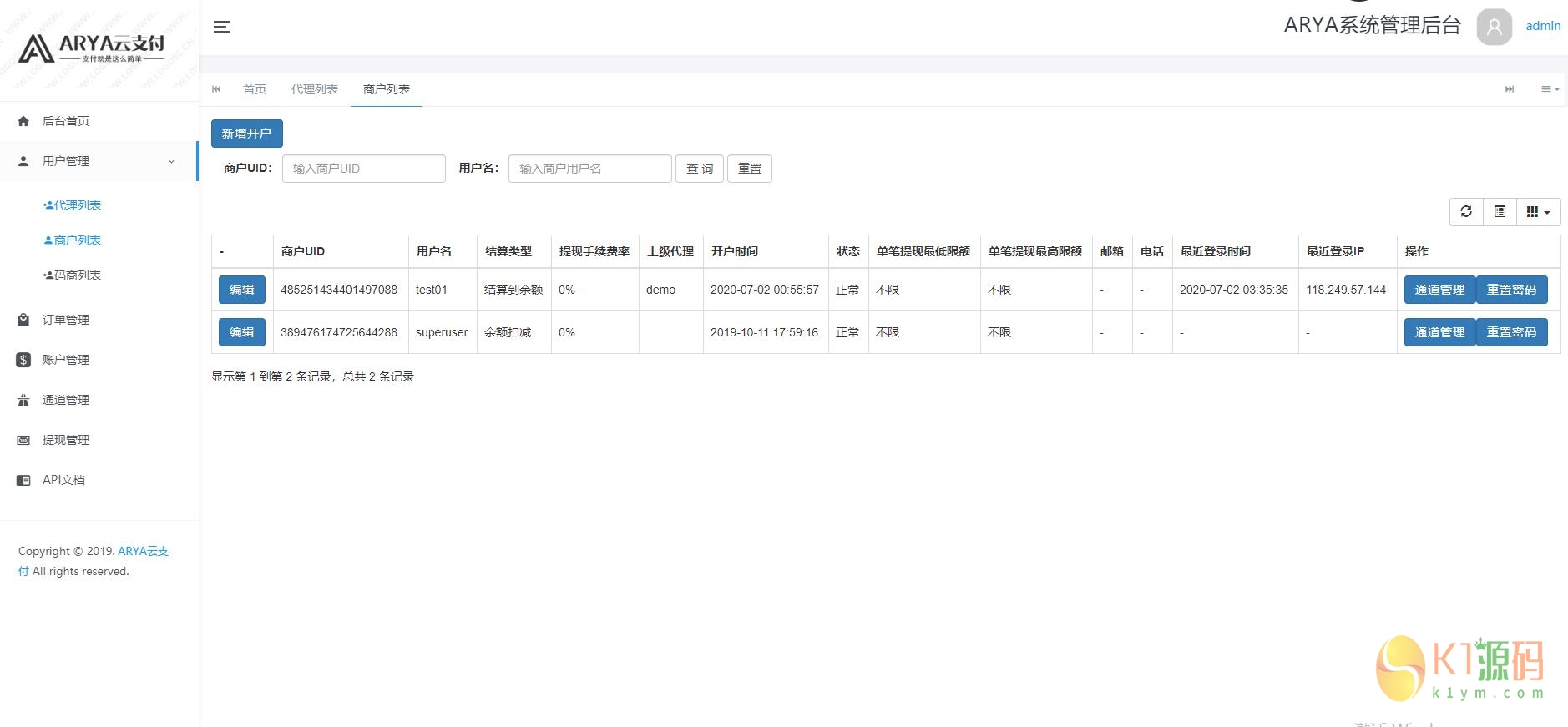Screen dimensions: 1568x727
Task: Edit the test01 merchant row
Action: (x=242, y=290)
